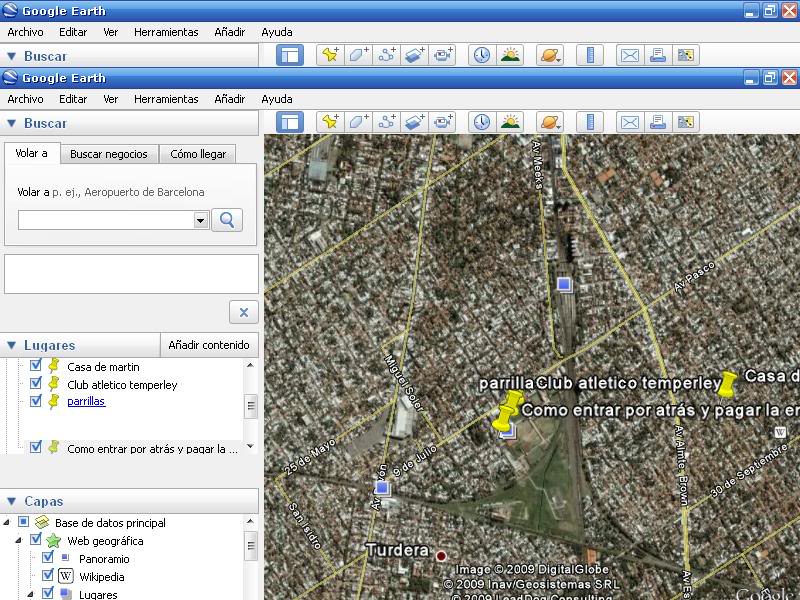View in Google Maps icon, front window

coord(686,122)
